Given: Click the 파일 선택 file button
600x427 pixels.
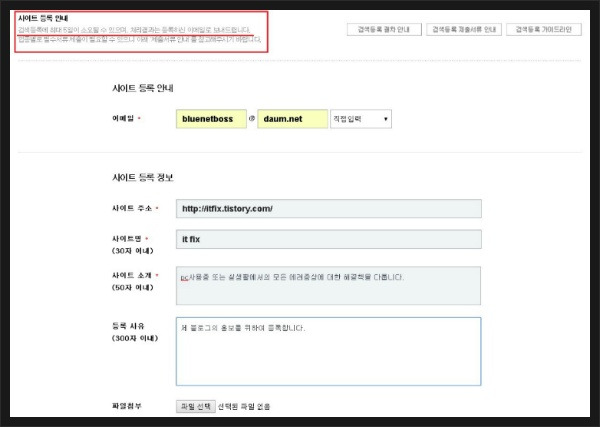Looking at the screenshot, I should (x=196, y=406).
